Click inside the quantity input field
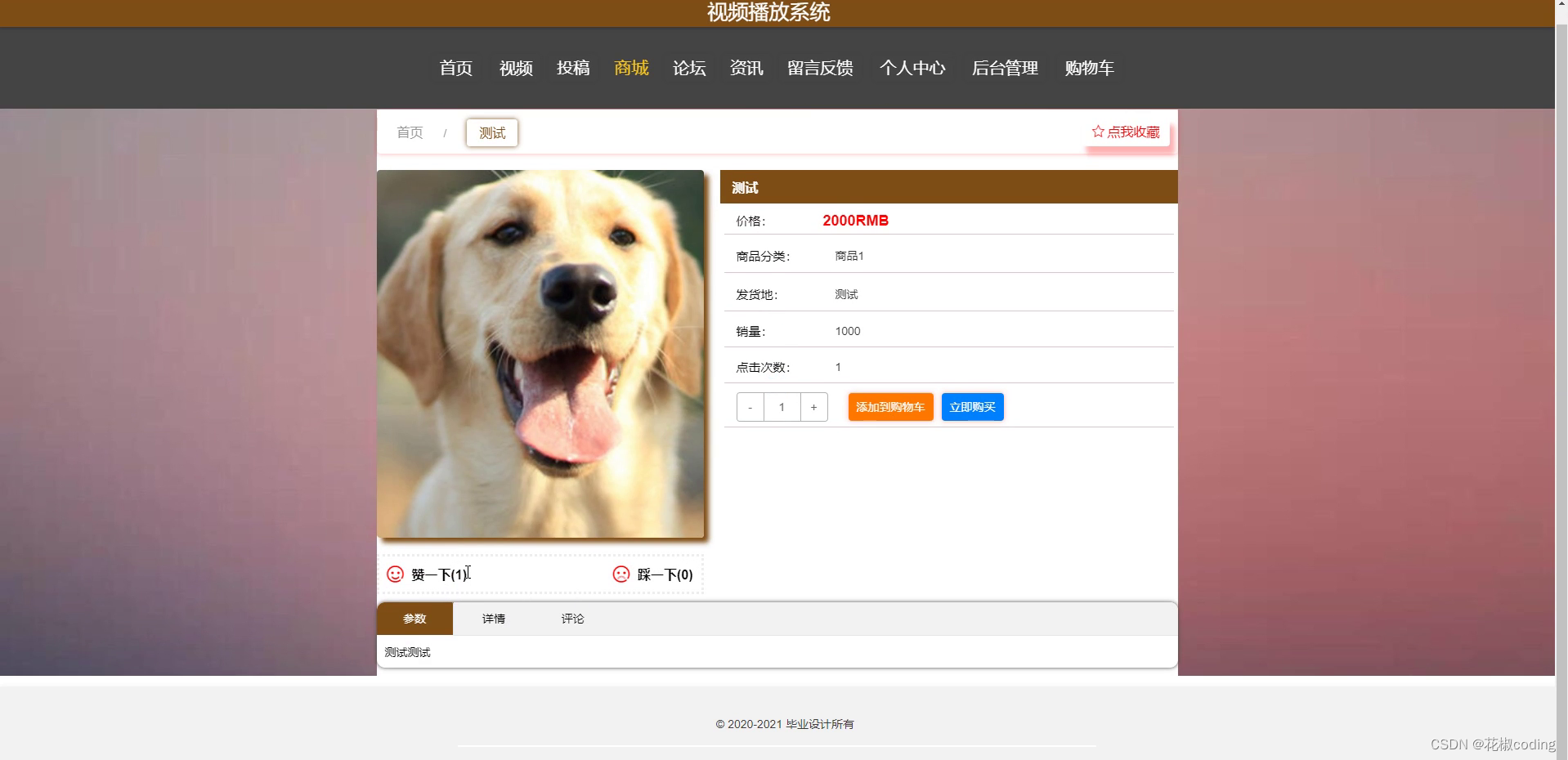Viewport: 1568px width, 760px height. pyautogui.click(x=782, y=407)
